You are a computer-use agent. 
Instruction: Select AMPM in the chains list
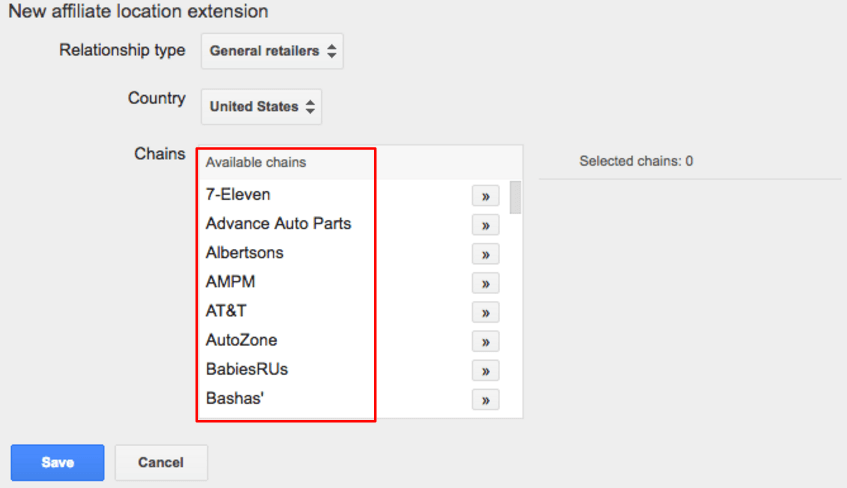[x=230, y=282]
